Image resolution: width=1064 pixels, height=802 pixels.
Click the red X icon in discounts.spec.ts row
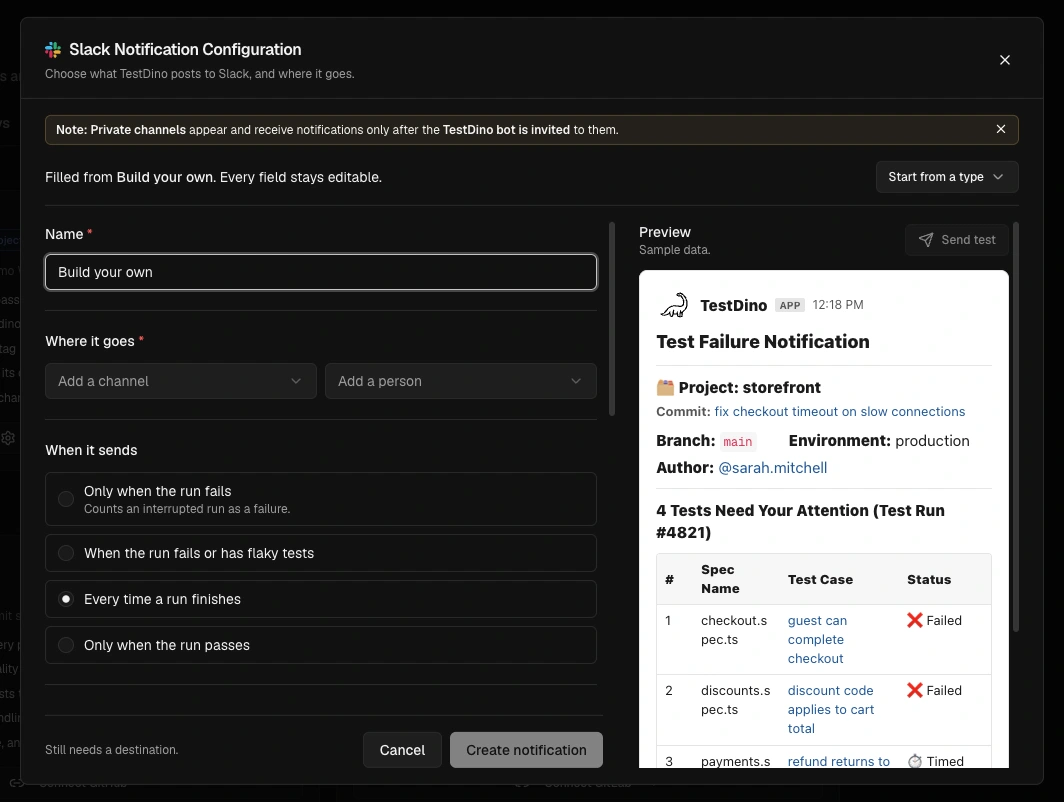coord(914,690)
